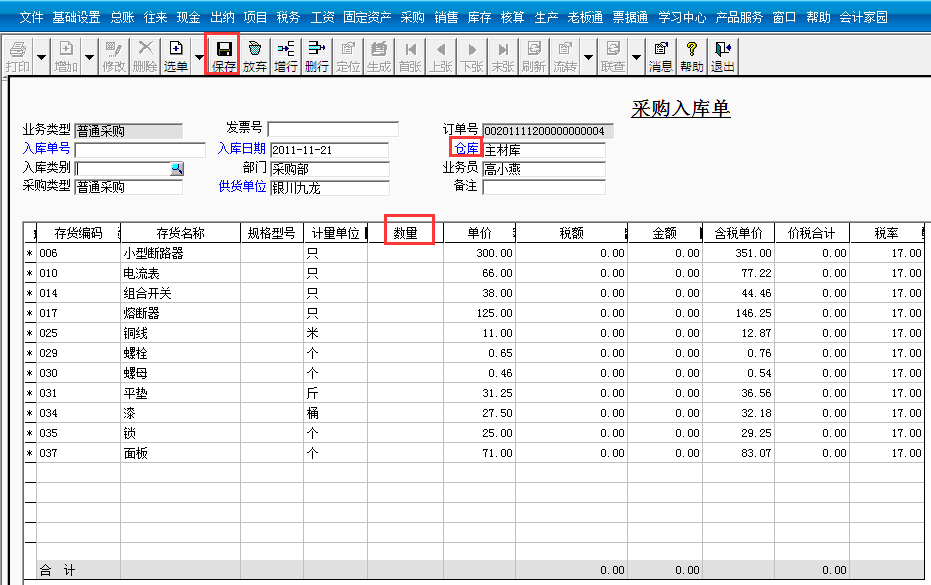
Task: Open the 库存 menu in the menu bar
Action: pos(479,17)
